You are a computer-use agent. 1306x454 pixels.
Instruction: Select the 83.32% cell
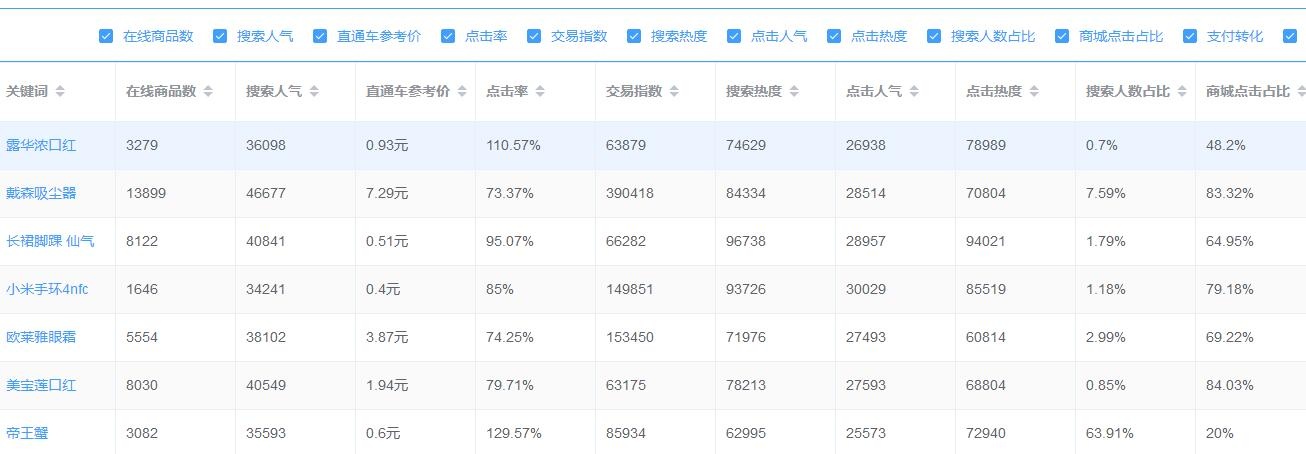click(1230, 193)
